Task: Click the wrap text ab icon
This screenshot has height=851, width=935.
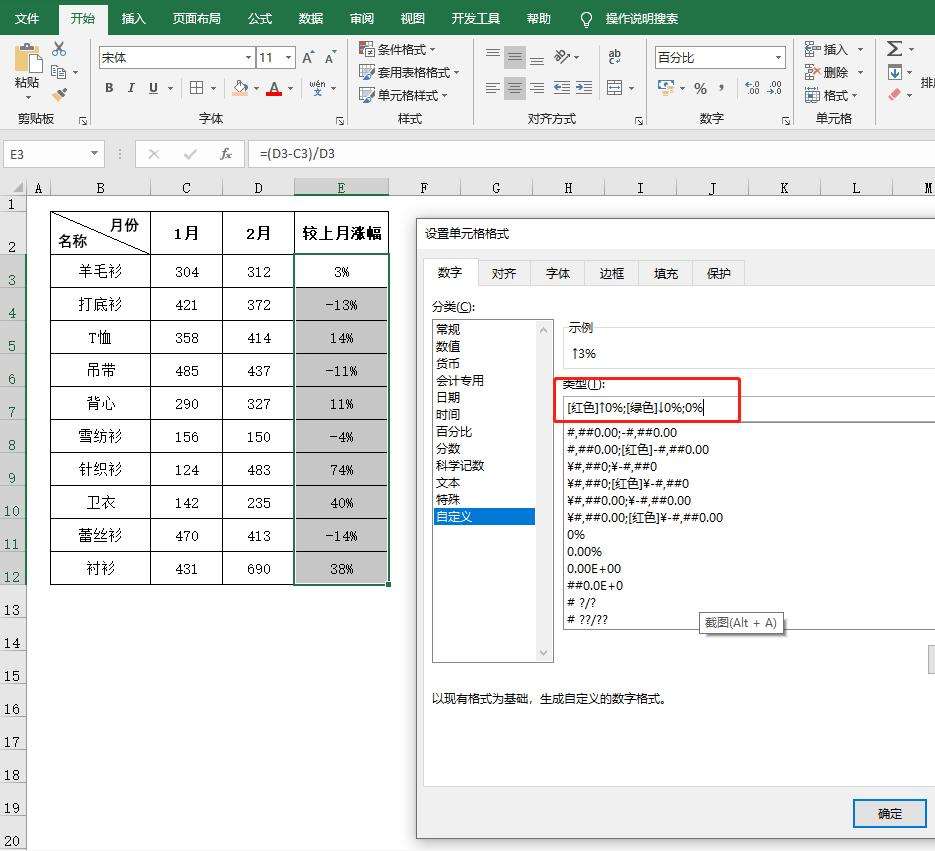Action: (x=614, y=57)
